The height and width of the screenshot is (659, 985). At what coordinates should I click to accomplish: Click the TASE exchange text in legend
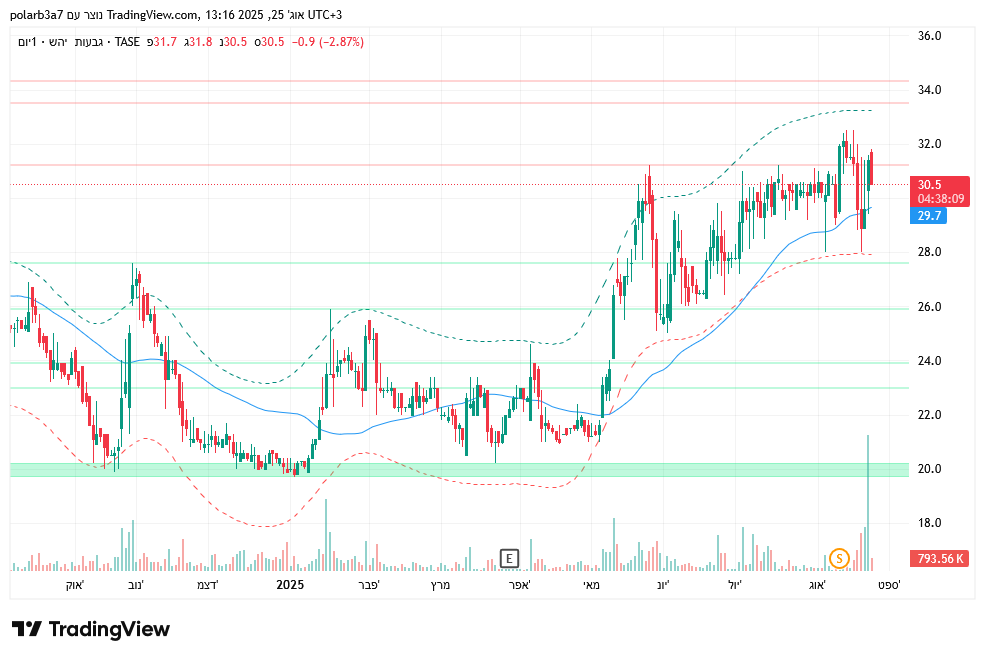tap(127, 42)
